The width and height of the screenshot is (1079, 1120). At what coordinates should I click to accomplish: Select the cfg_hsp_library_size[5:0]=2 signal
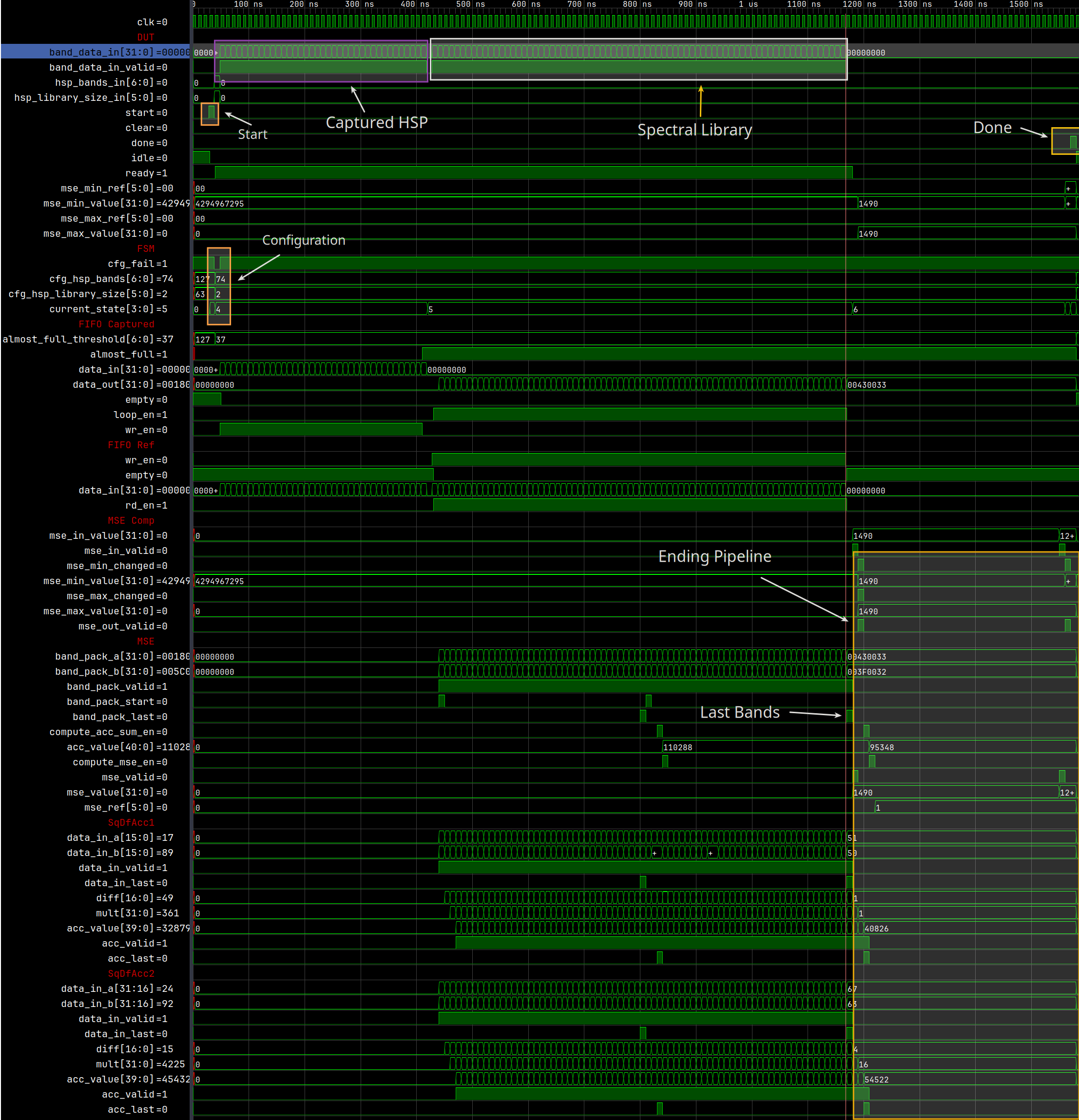88,294
